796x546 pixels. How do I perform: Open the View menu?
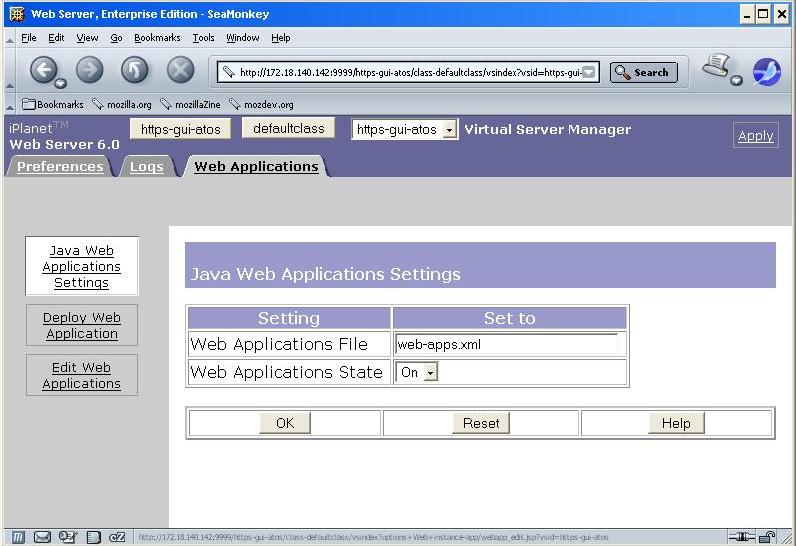click(87, 38)
